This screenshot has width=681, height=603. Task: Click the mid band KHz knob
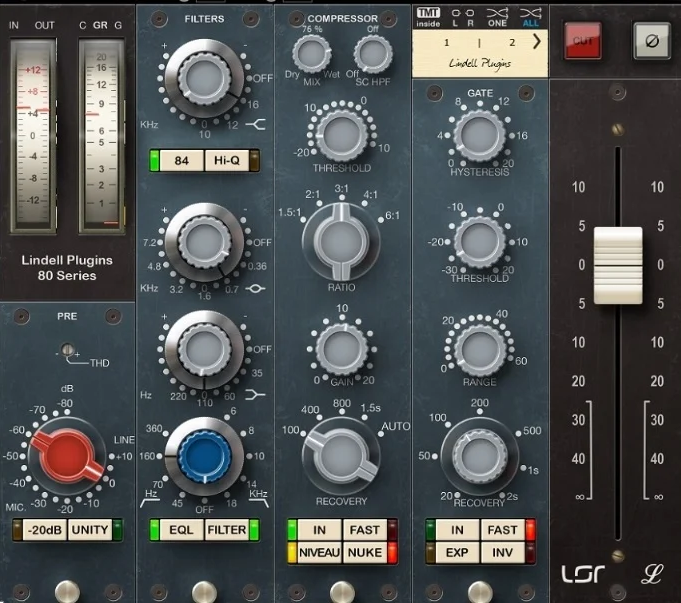(x=204, y=242)
